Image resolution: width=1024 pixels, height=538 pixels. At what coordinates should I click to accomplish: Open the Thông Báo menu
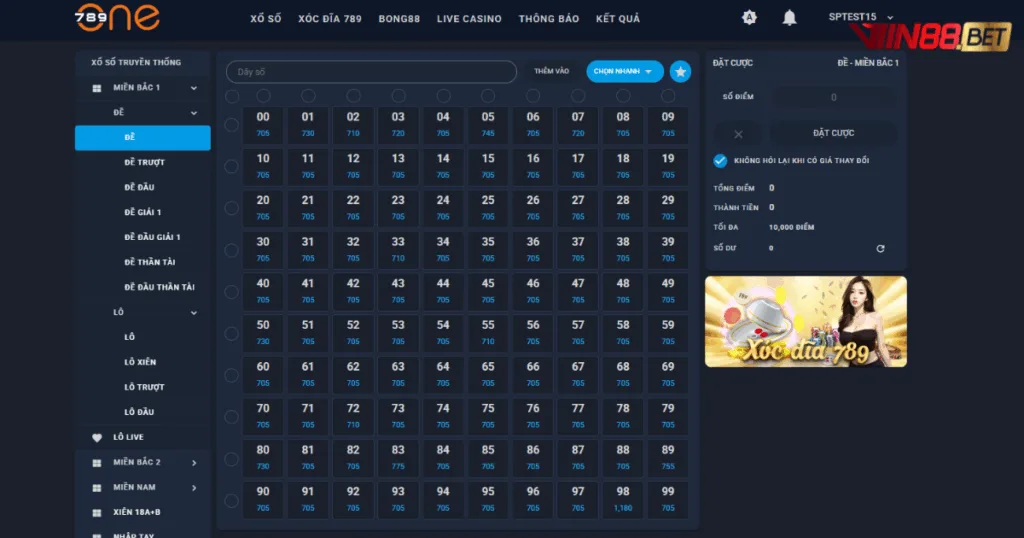click(x=549, y=19)
